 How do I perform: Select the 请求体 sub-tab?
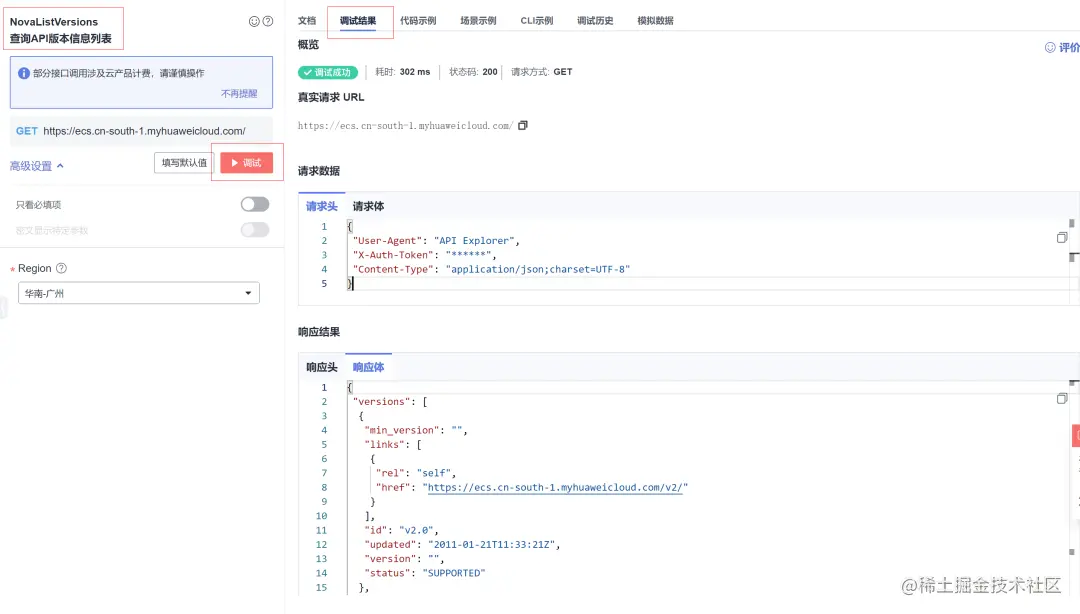pos(368,206)
